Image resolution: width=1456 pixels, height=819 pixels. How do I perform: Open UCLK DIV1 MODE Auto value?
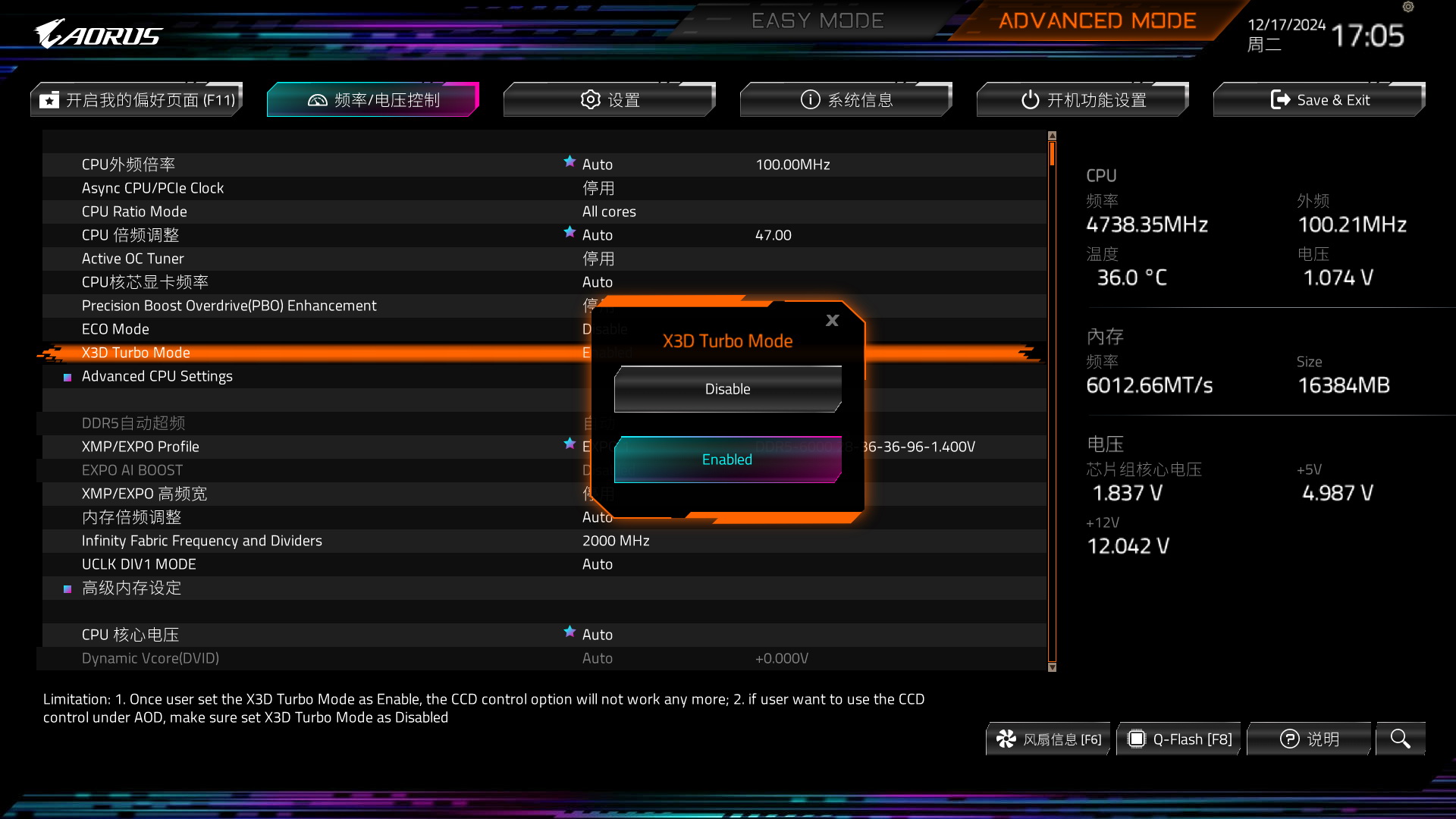tap(598, 564)
